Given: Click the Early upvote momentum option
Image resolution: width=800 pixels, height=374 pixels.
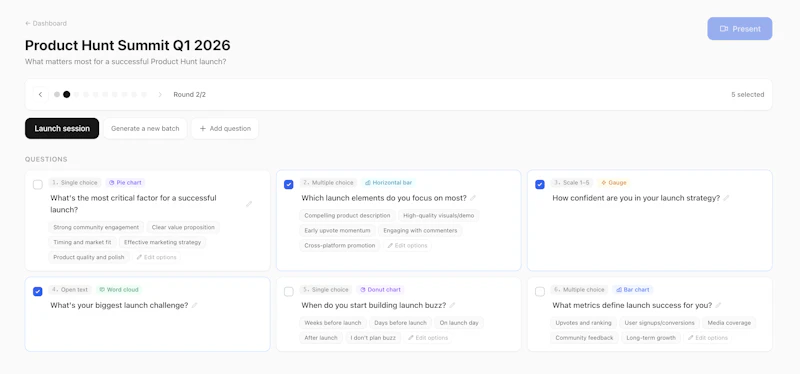Looking at the screenshot, I should 337,231.
